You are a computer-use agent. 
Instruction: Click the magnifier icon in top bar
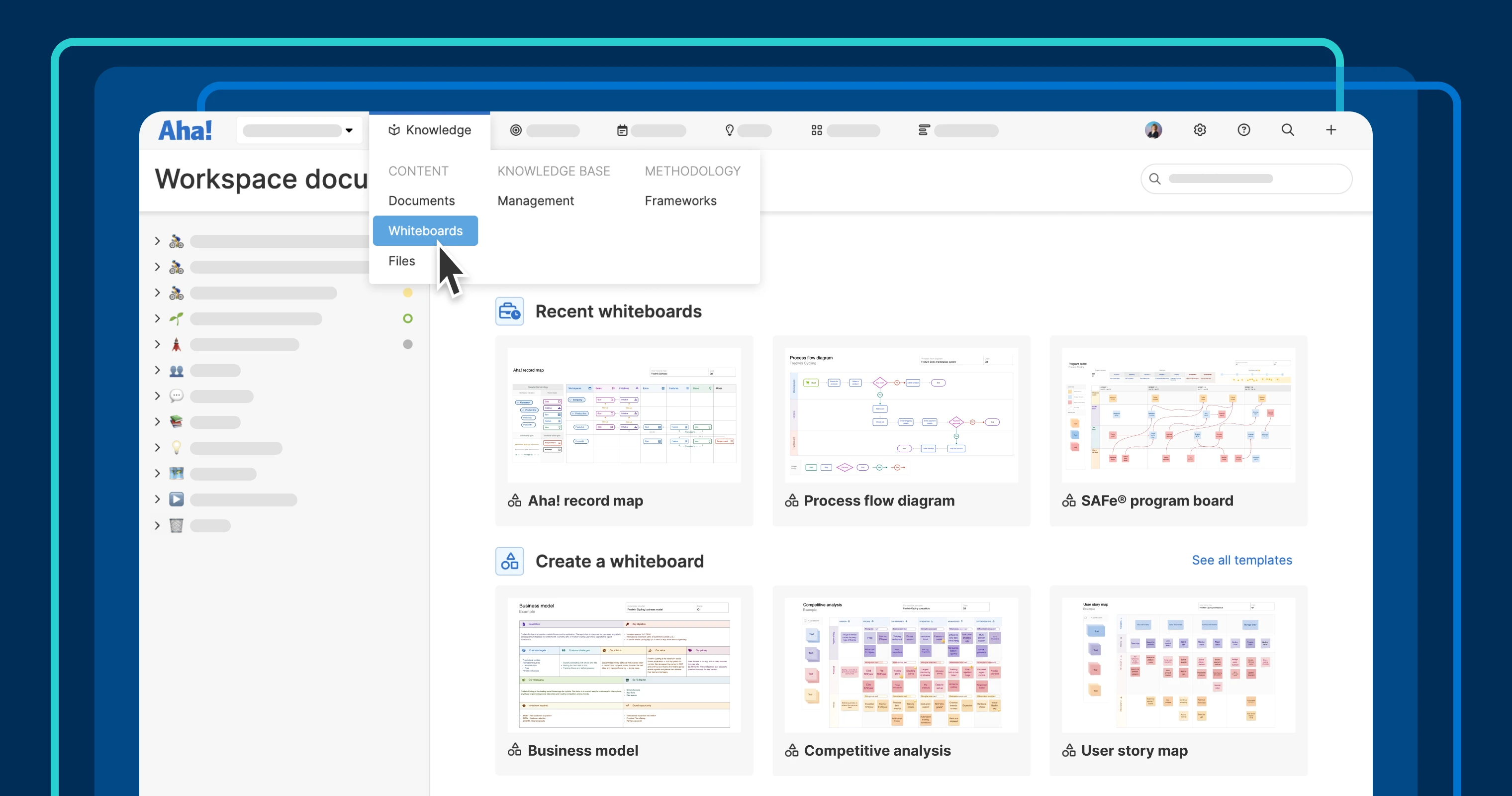click(x=1287, y=130)
